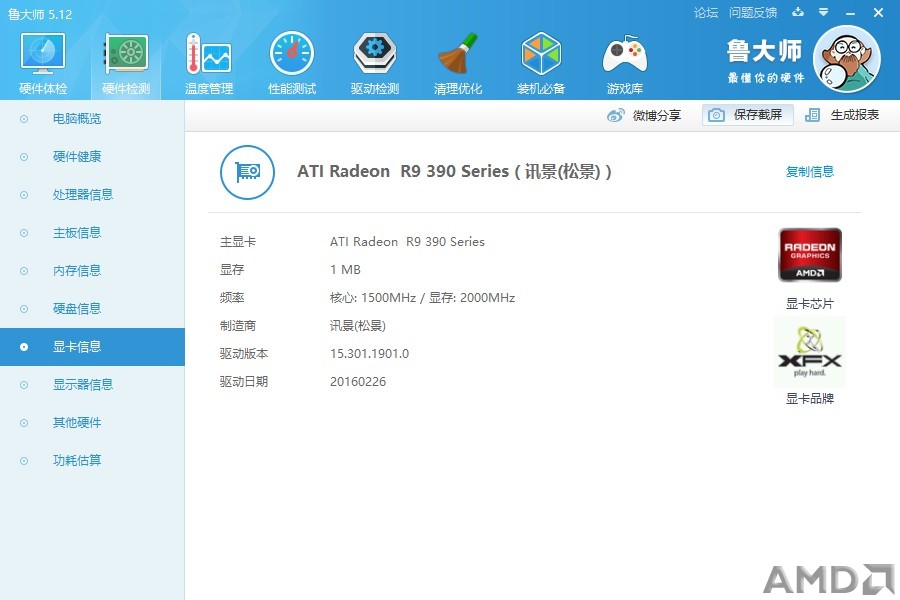Click 生成报表 generate report button

click(x=842, y=115)
